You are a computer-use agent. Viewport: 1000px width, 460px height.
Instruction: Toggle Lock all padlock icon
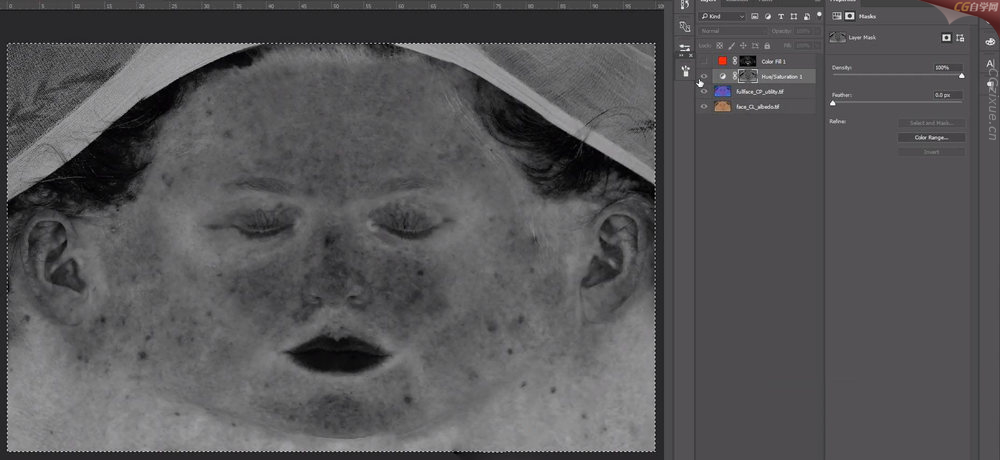[767, 46]
